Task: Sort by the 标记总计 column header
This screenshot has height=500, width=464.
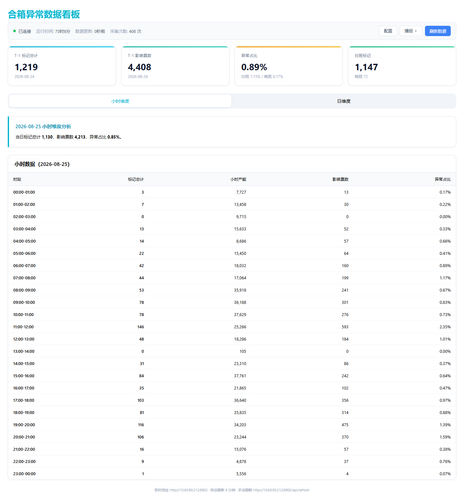Action: (x=136, y=179)
